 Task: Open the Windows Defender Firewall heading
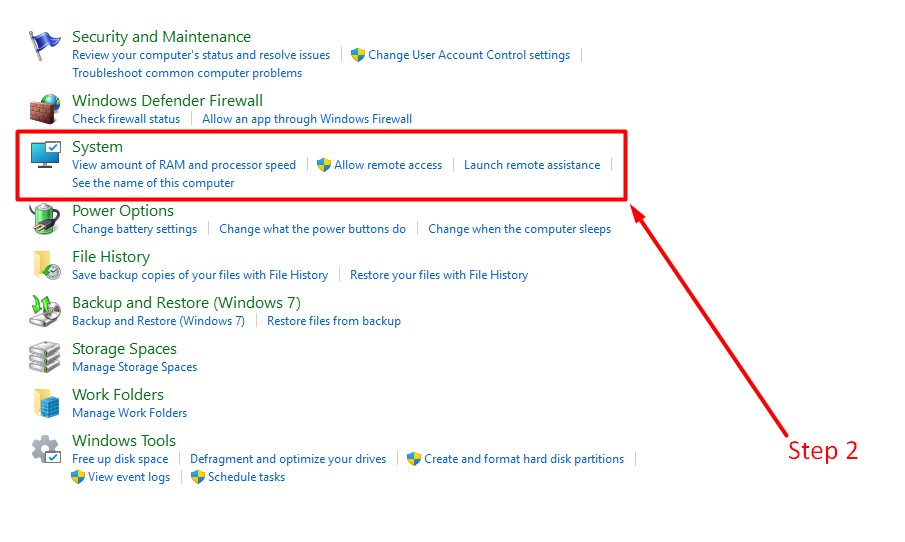pyautogui.click(x=167, y=101)
